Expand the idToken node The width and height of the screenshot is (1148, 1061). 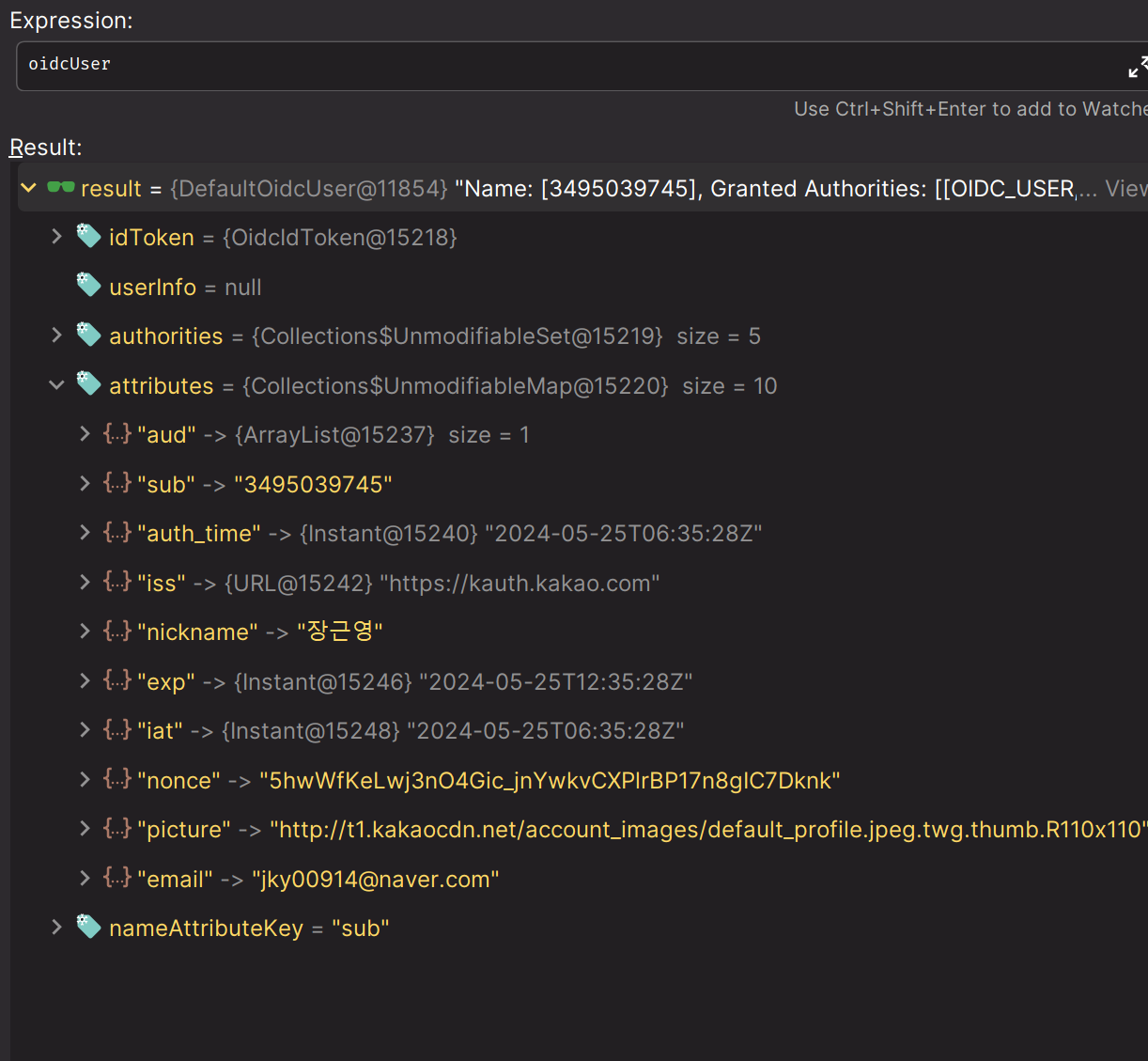tap(56, 237)
